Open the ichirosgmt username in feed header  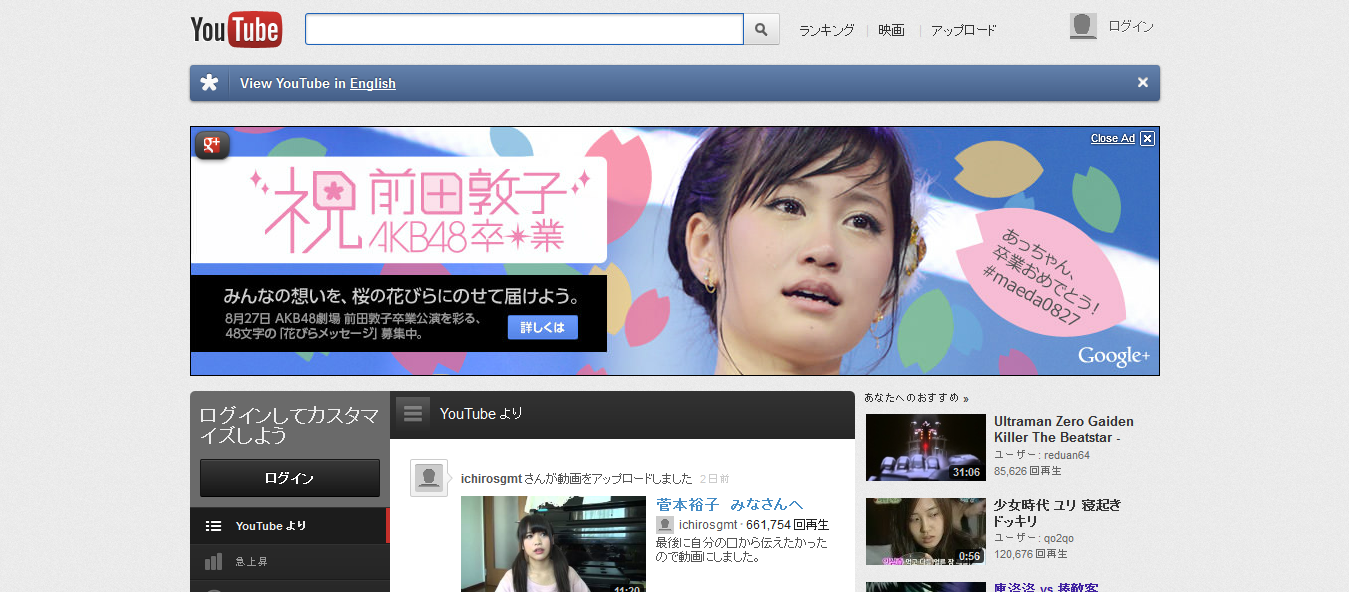pyautogui.click(x=491, y=478)
